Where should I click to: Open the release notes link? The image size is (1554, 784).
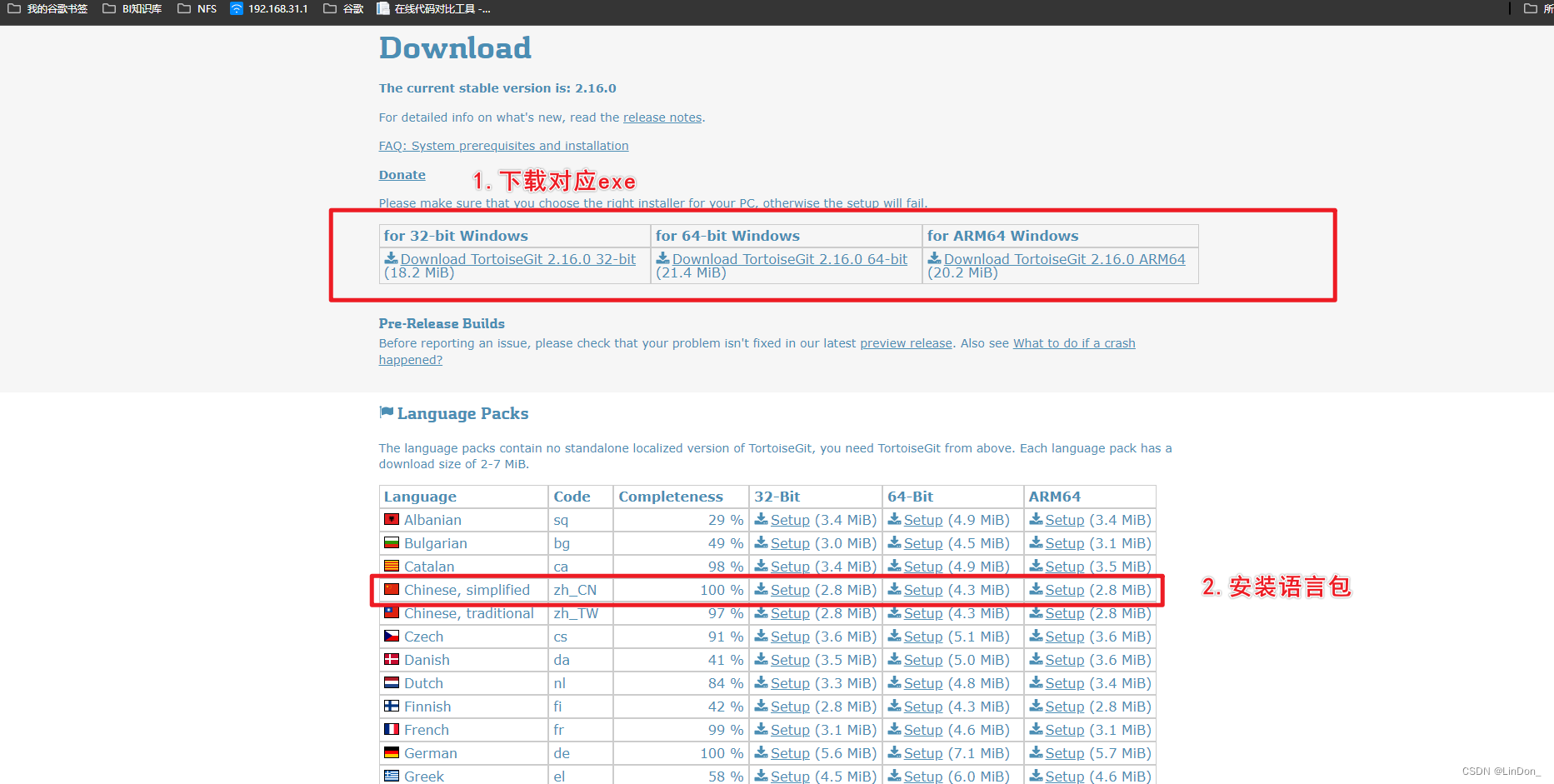(662, 117)
